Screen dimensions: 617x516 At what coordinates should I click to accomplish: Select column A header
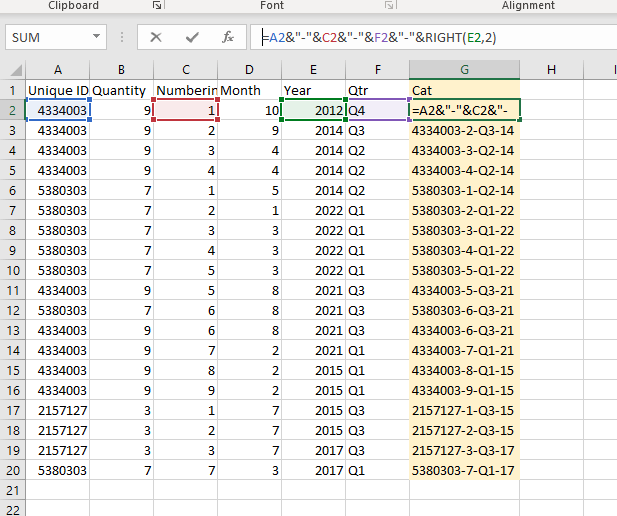(58, 70)
